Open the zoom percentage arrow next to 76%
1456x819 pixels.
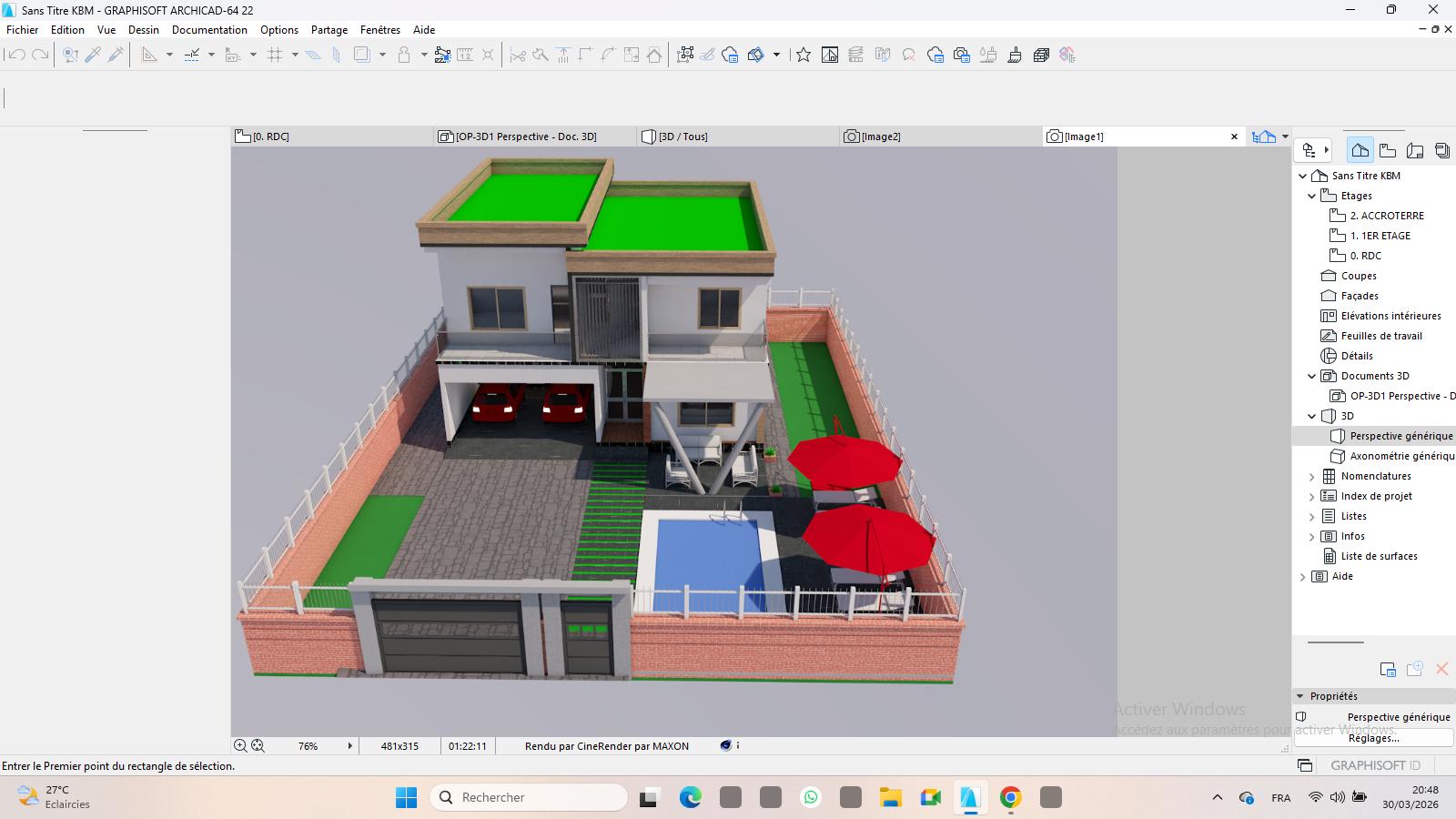[349, 745]
